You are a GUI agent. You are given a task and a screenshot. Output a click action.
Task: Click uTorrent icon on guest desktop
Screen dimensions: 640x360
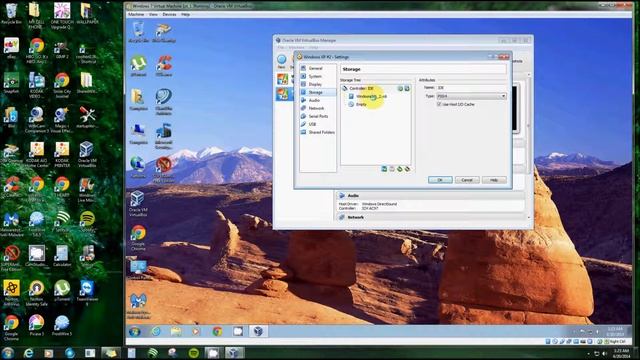(139, 67)
